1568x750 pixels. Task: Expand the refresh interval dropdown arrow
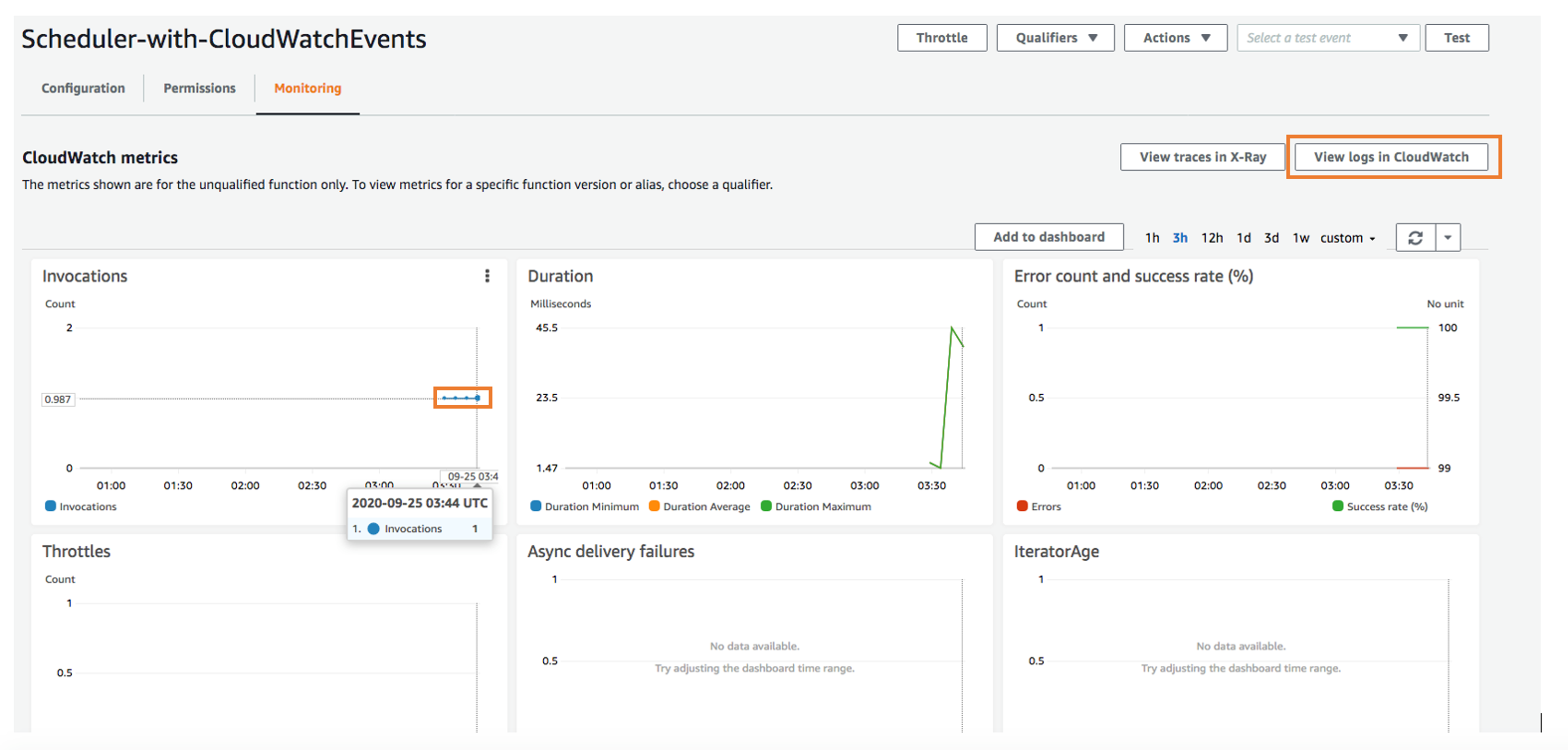(x=1447, y=237)
